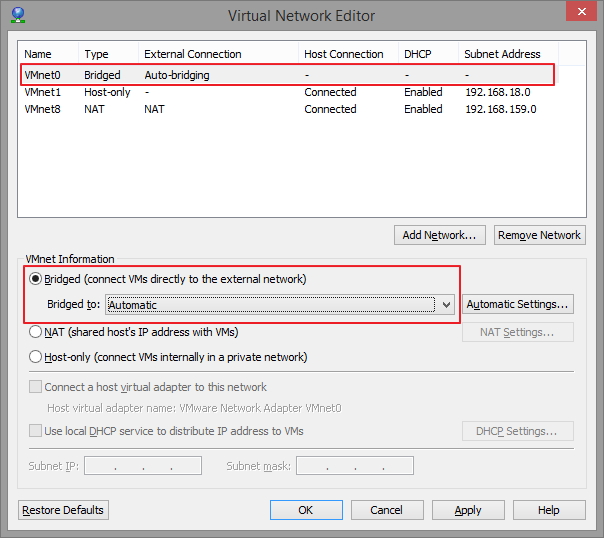Click the Add Network button
604x538 pixels.
pos(440,235)
